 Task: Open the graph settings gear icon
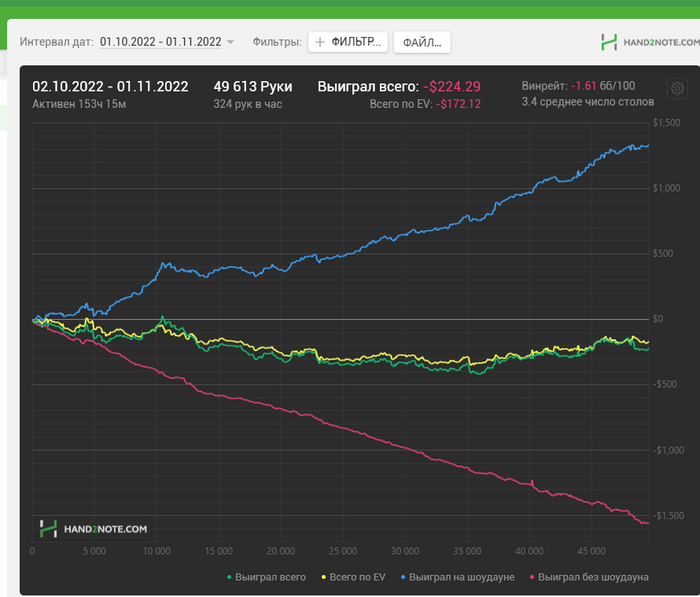pos(677,88)
